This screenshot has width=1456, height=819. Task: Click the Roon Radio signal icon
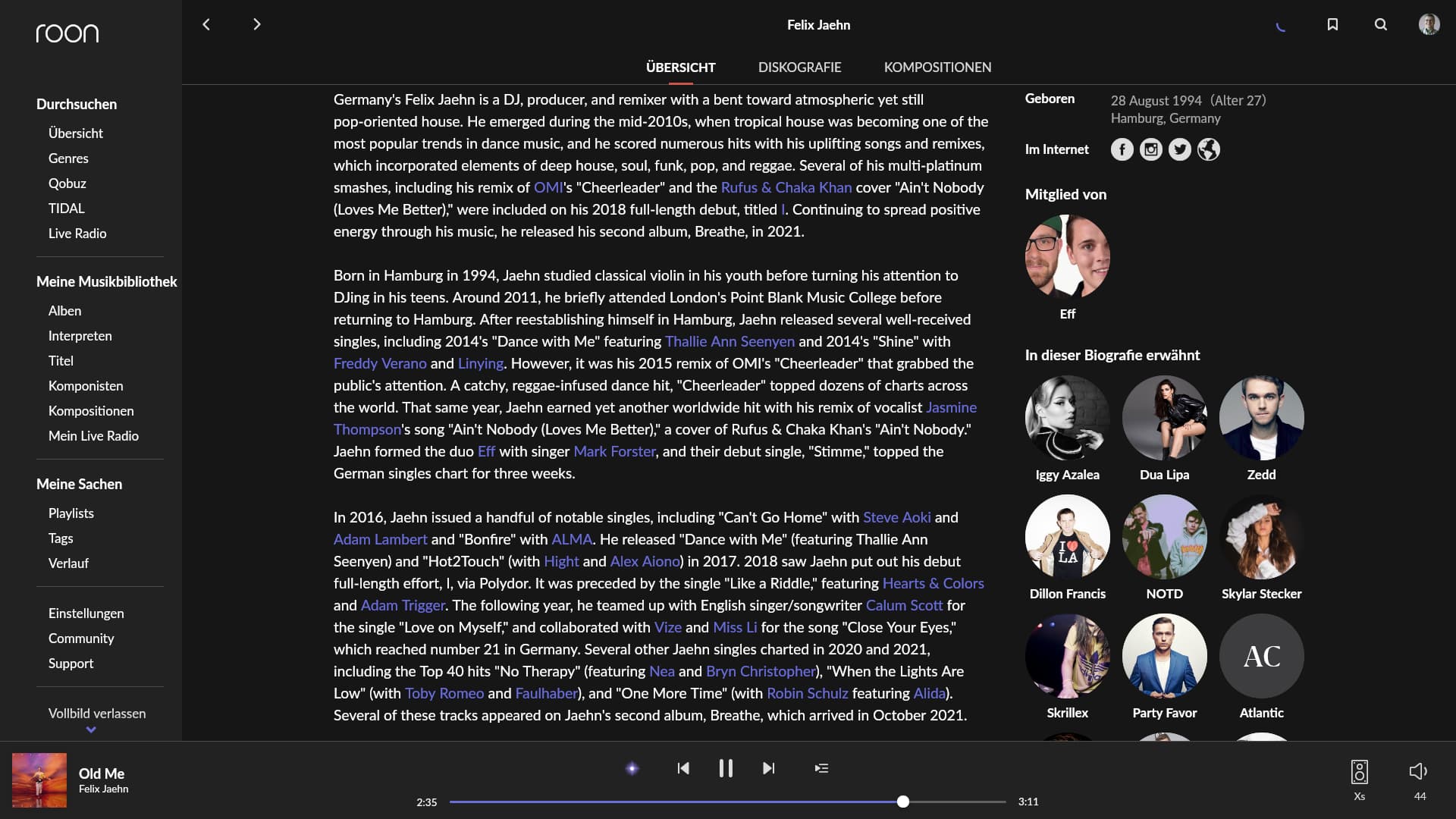pyautogui.click(x=632, y=768)
